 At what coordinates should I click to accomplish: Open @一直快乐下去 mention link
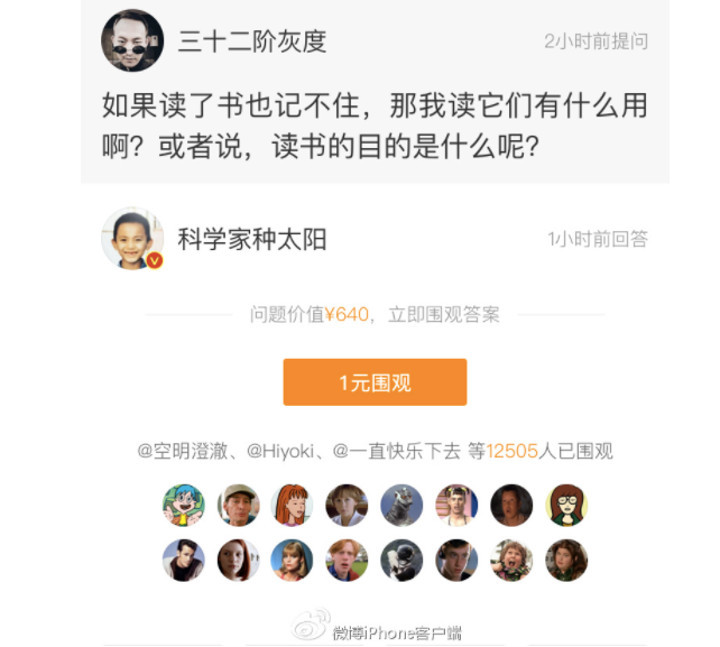coord(396,451)
